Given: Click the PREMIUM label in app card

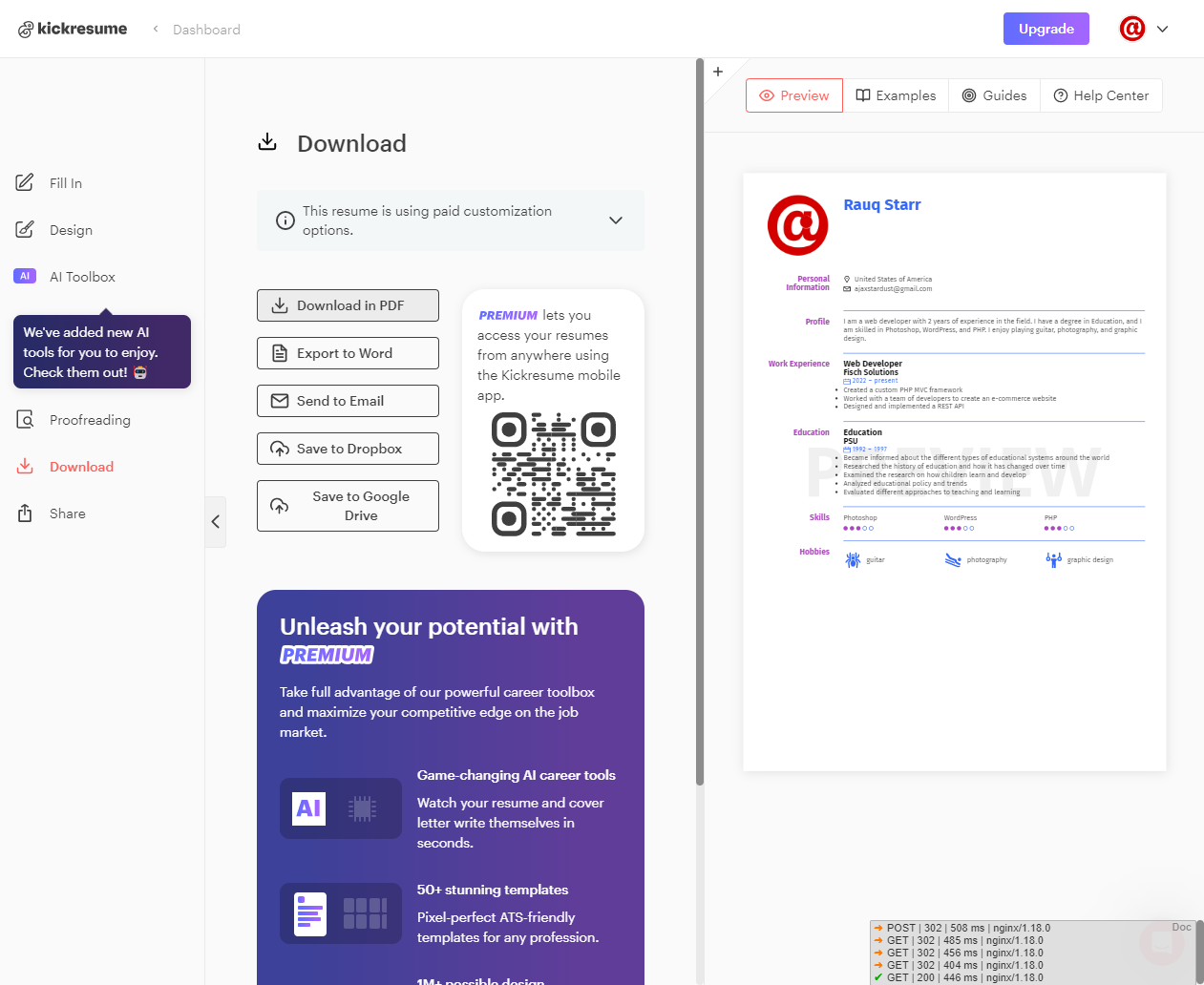Looking at the screenshot, I should (x=508, y=315).
